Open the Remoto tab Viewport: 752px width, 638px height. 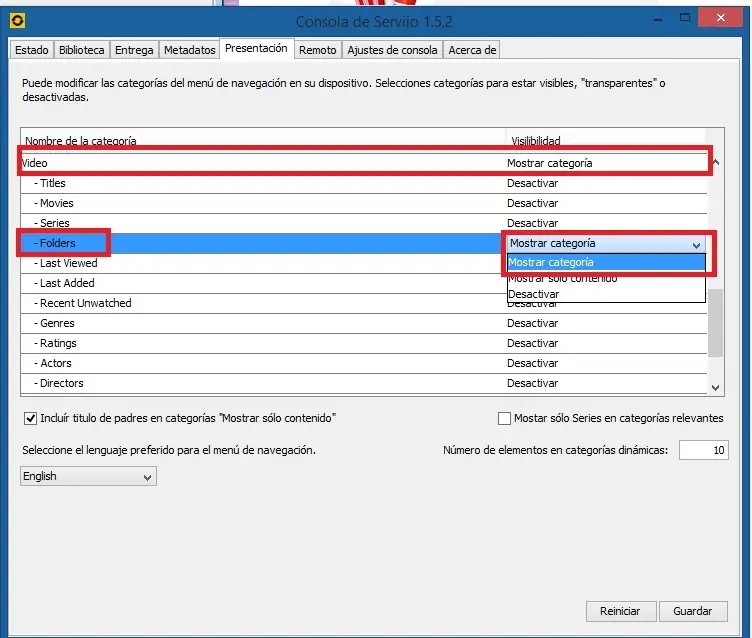(317, 50)
